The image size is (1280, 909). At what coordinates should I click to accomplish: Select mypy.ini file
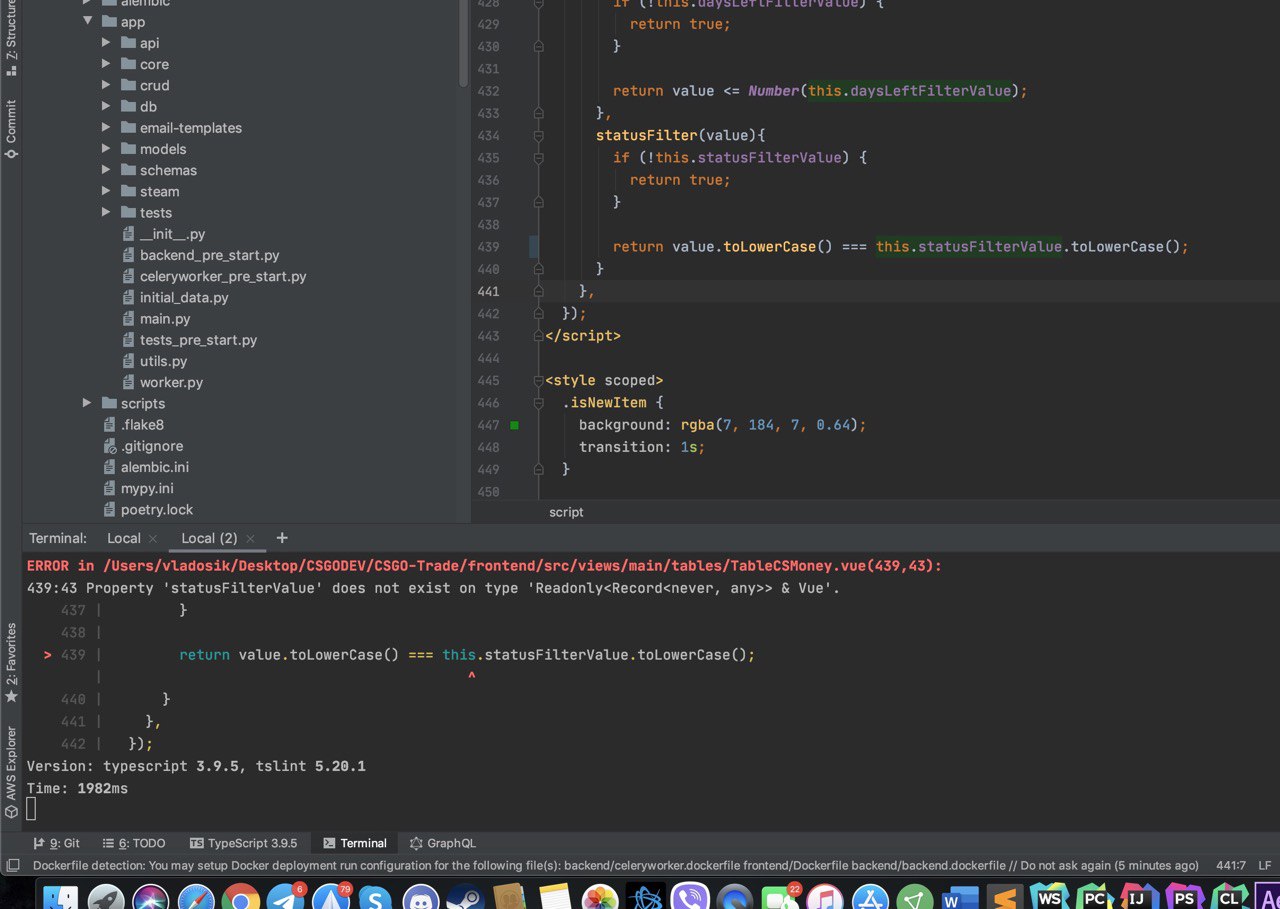pyautogui.click(x=147, y=489)
